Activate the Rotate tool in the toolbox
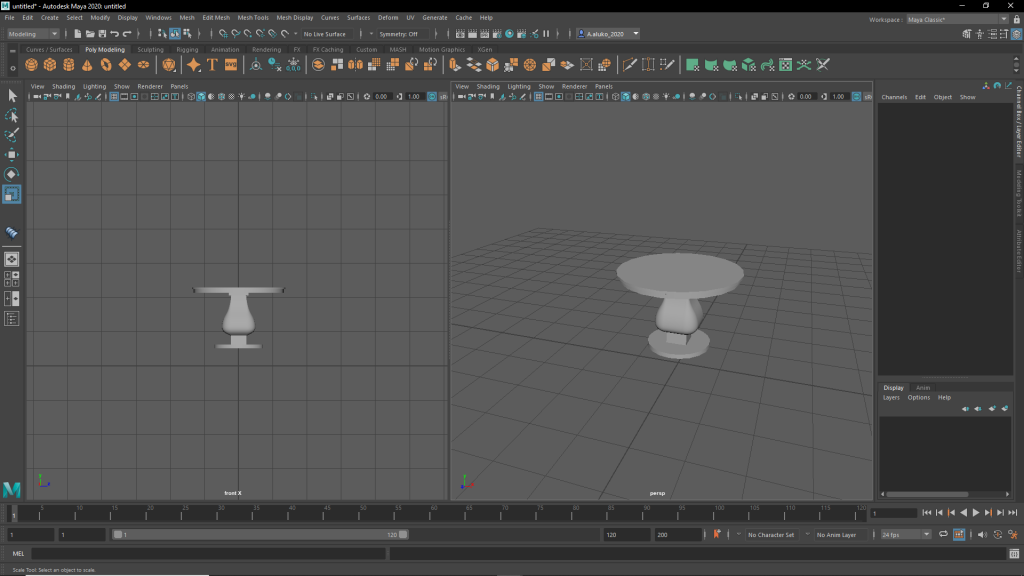This screenshot has height=576, width=1024. point(12,174)
